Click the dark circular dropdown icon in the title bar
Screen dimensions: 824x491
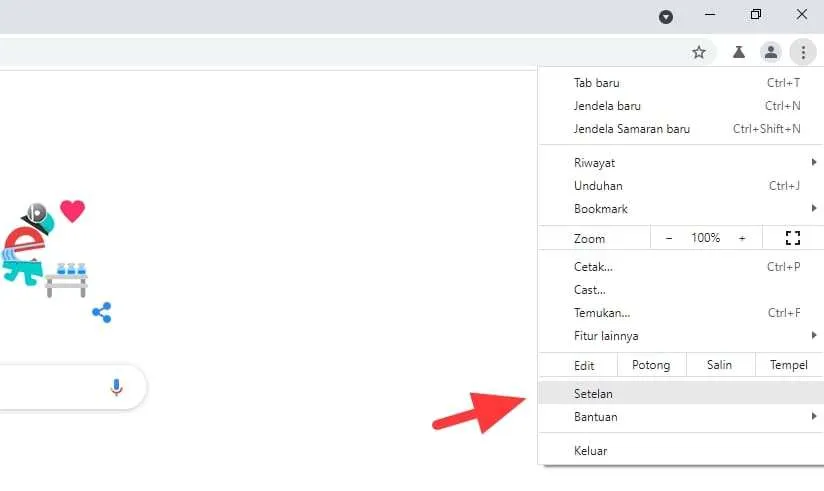pos(666,17)
